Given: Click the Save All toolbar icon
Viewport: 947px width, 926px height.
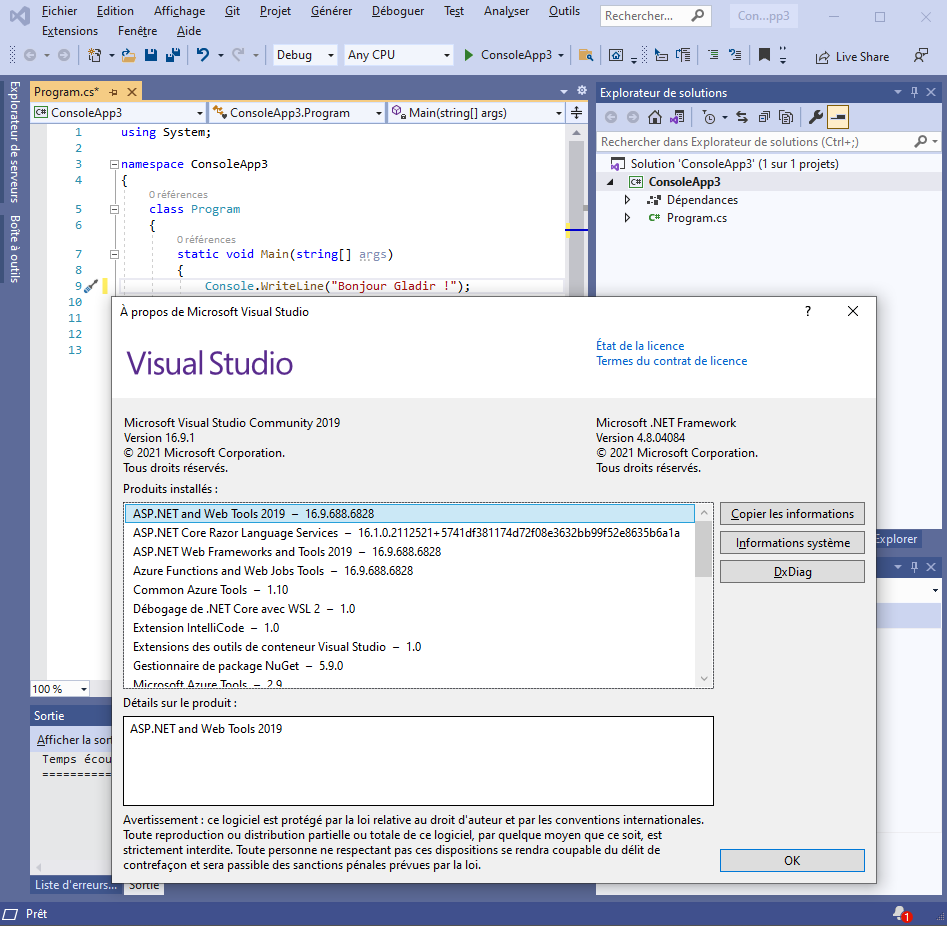Looking at the screenshot, I should point(172,55).
